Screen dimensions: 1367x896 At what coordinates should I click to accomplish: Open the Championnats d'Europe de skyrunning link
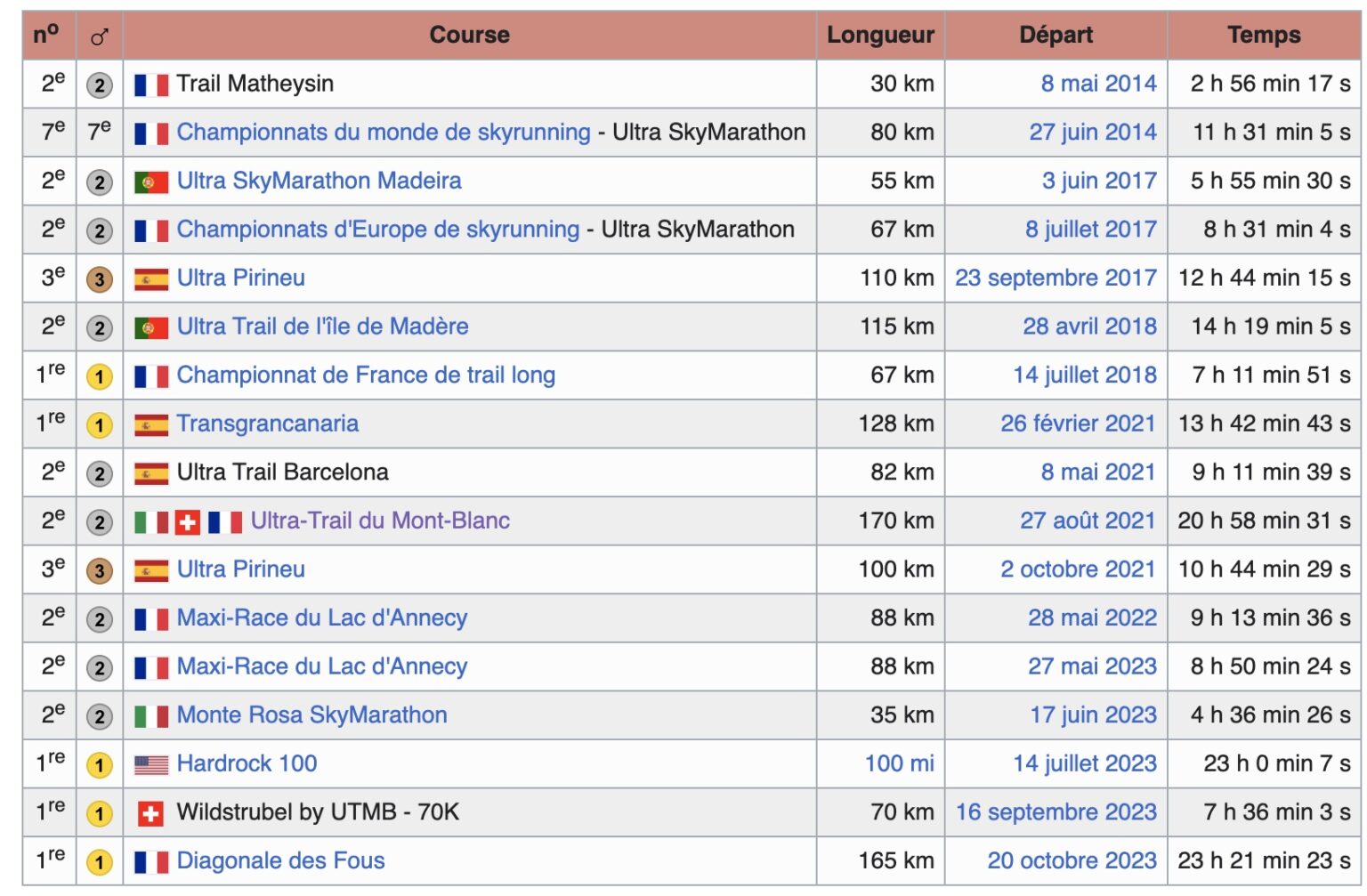(x=378, y=230)
